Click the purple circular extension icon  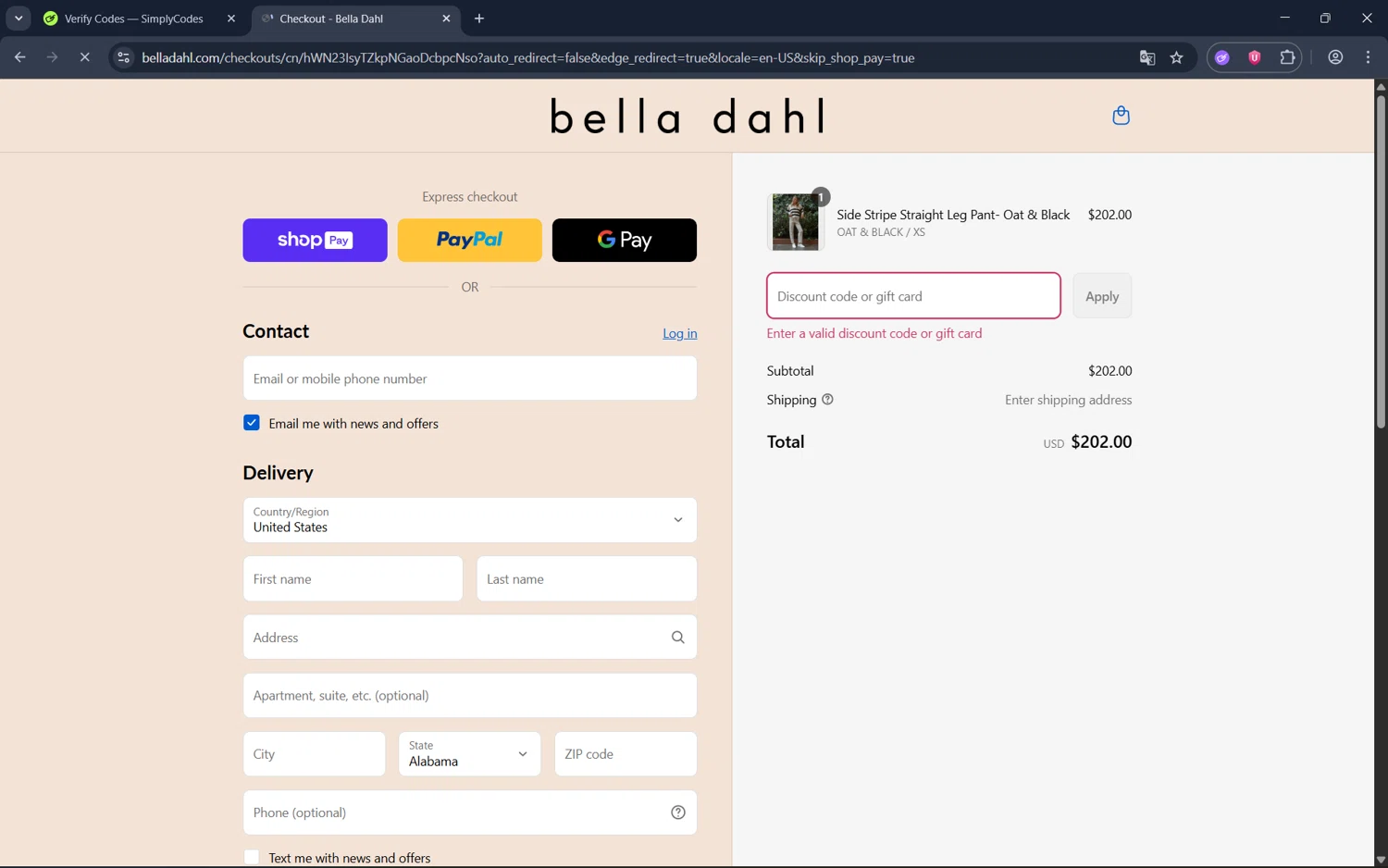tap(1222, 57)
